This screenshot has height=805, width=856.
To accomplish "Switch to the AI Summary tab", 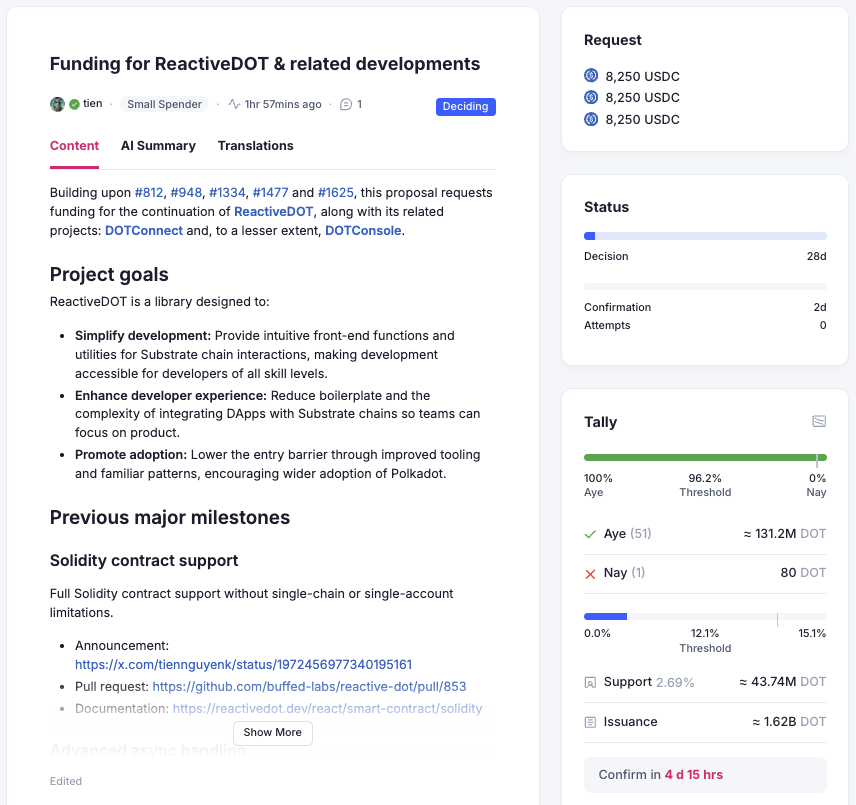I will [158, 146].
